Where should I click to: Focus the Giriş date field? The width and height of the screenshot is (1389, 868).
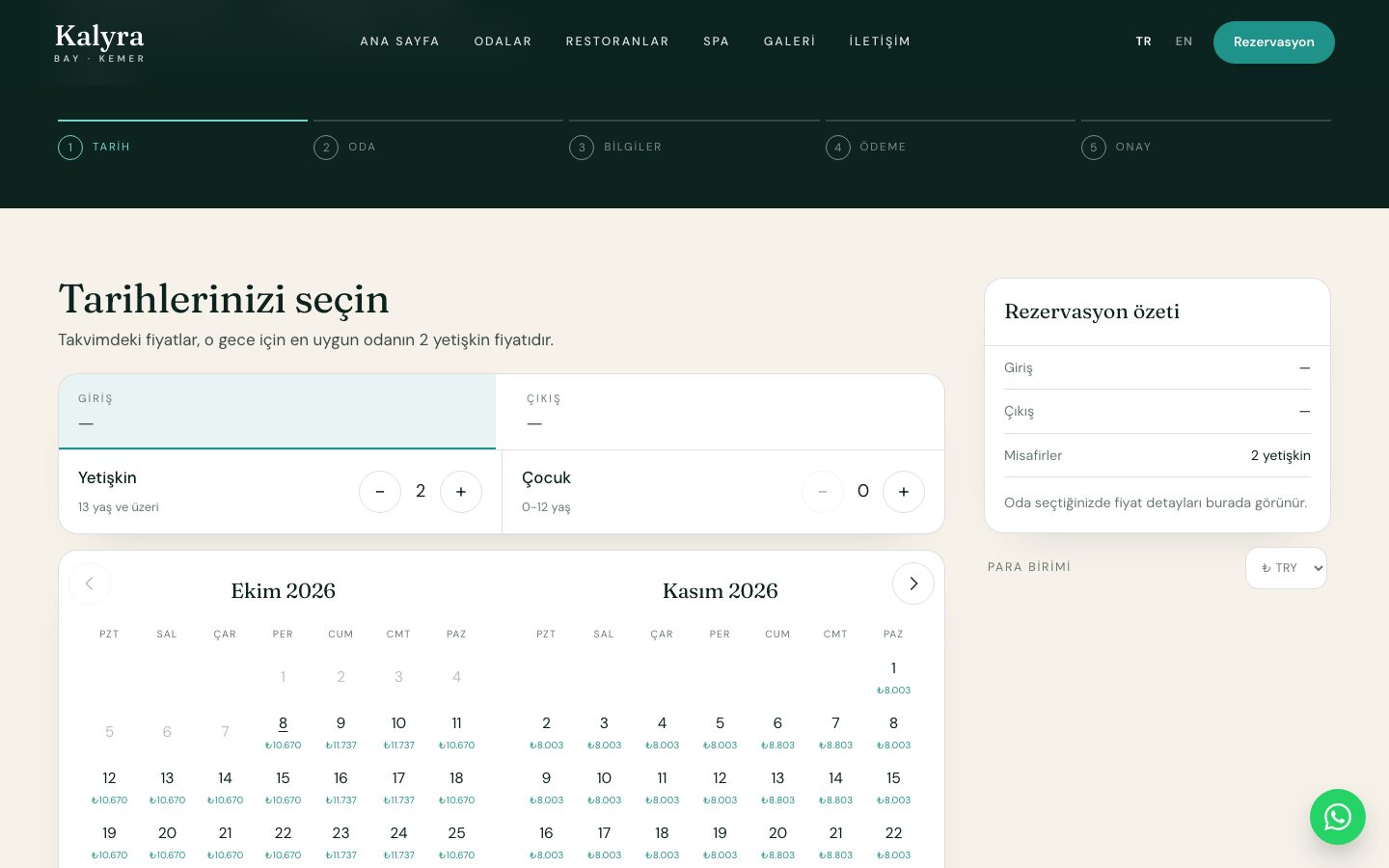tap(277, 412)
